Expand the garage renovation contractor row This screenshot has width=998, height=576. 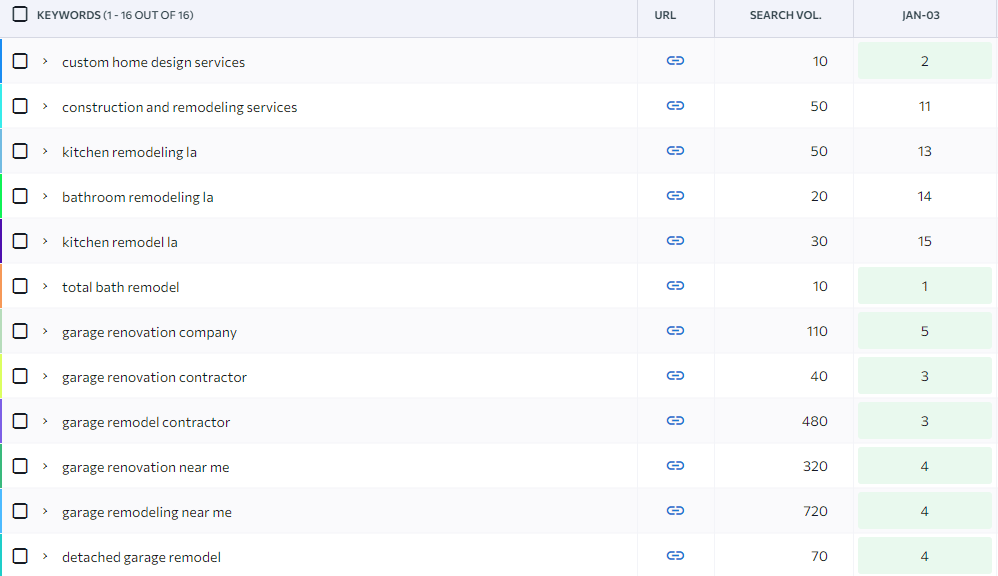[x=45, y=376]
